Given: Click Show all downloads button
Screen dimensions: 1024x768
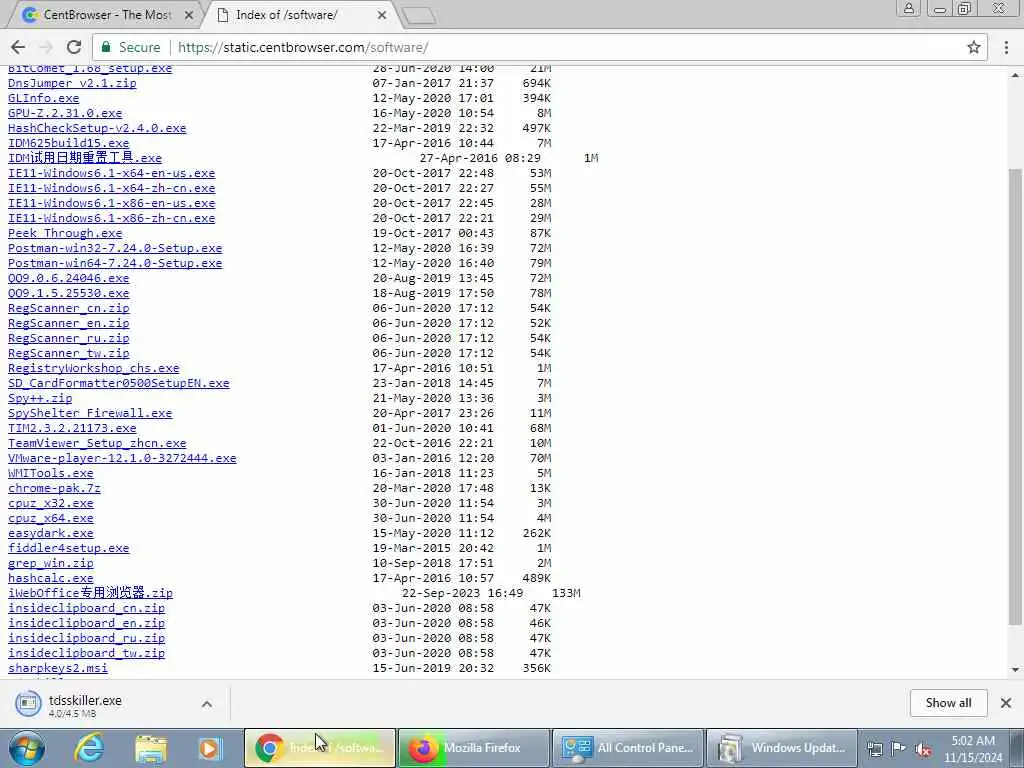Looking at the screenshot, I should point(948,703).
